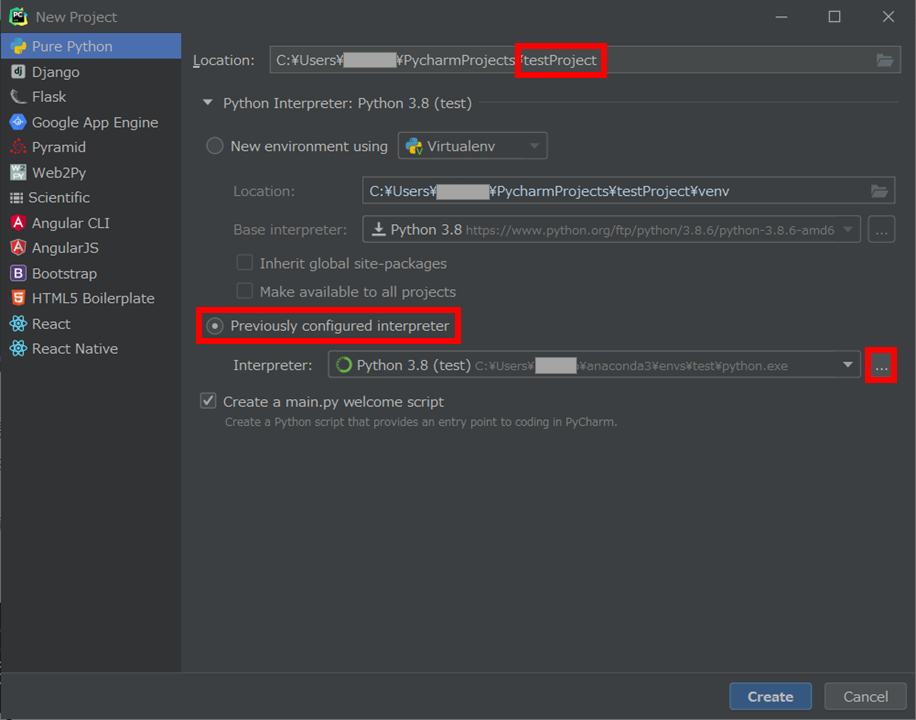The image size is (916, 720).
Task: Click the React Native atom icon
Action: click(18, 349)
